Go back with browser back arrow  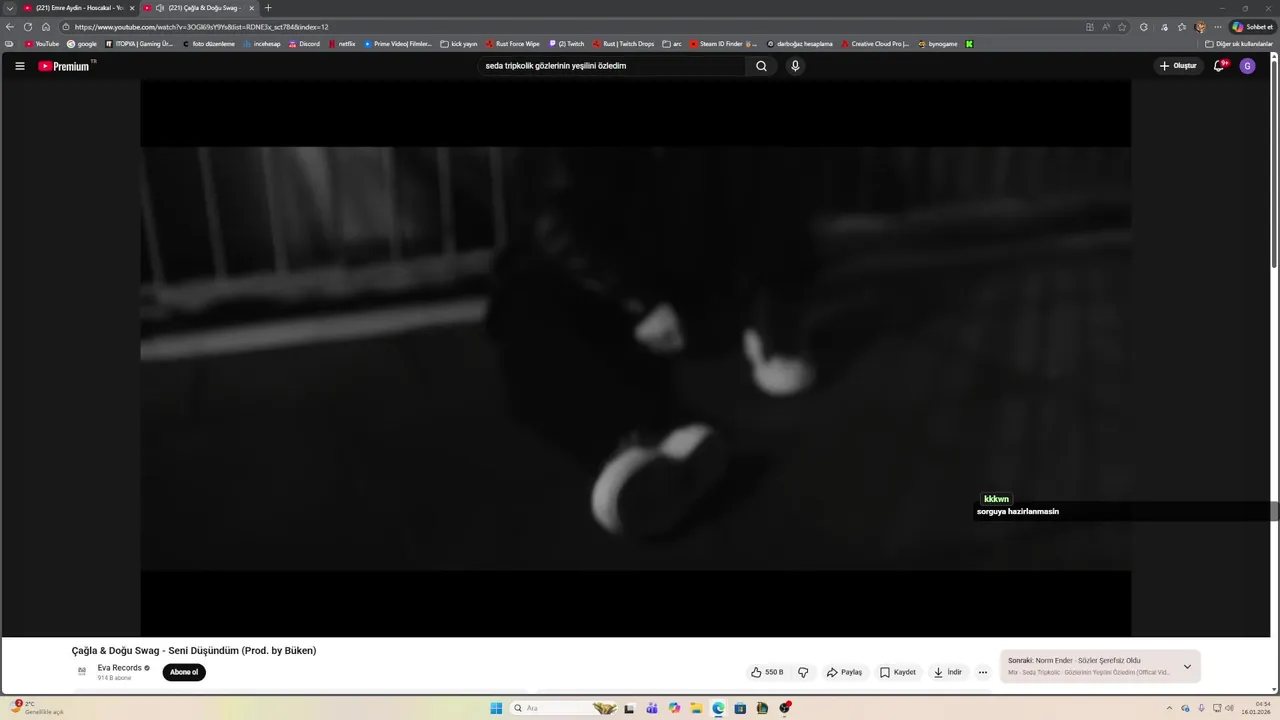tap(10, 27)
